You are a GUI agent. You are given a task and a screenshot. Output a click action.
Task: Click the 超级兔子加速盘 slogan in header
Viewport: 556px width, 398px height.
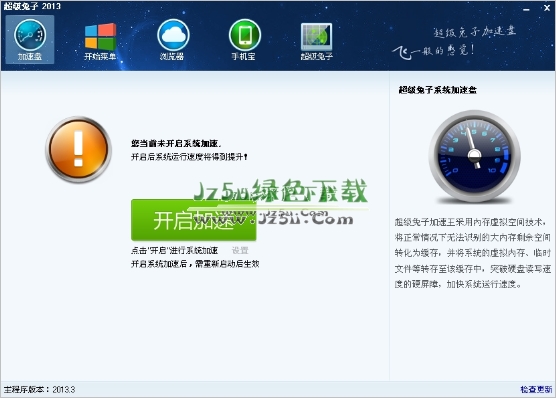tap(474, 32)
